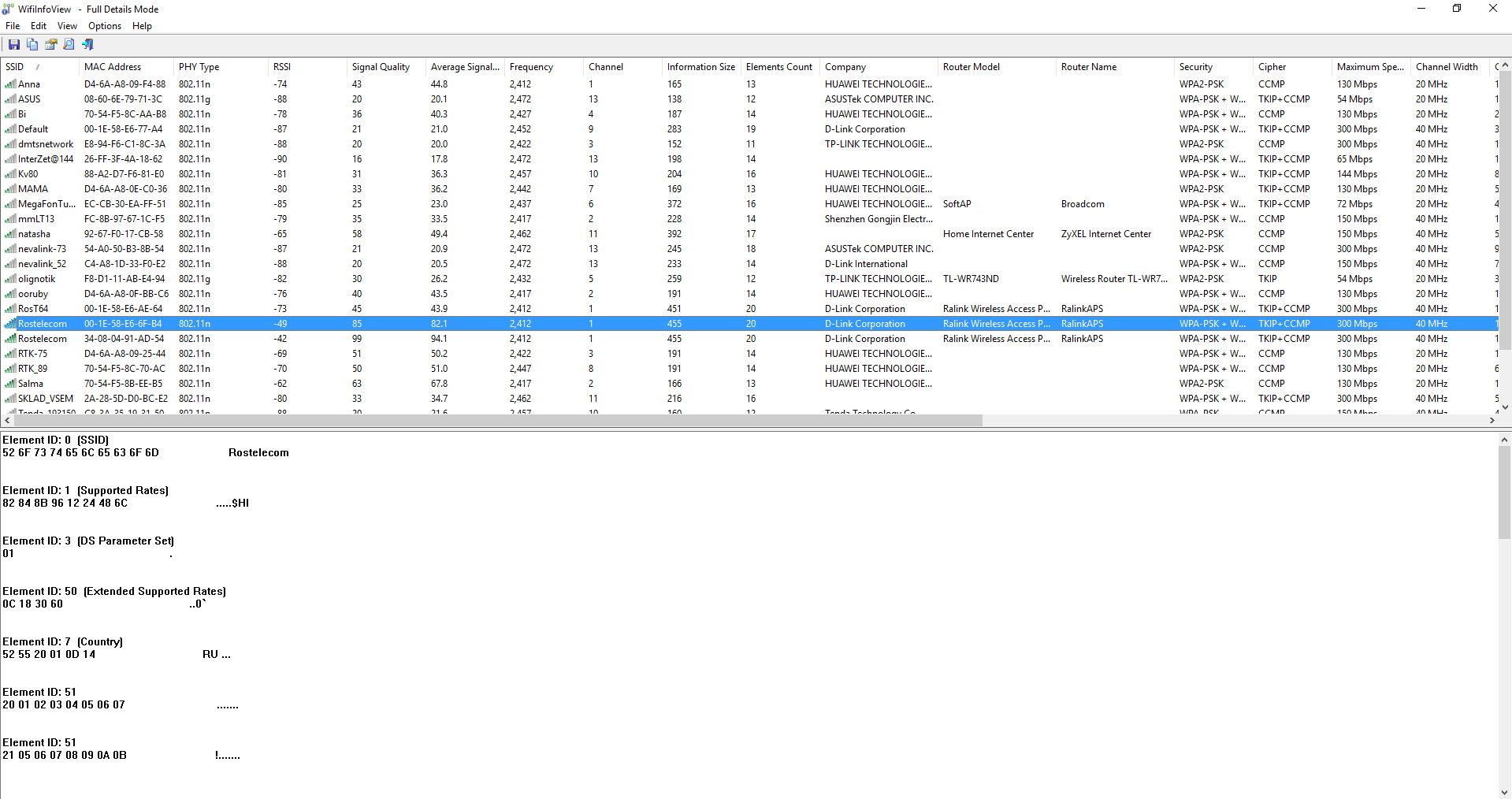Image resolution: width=1512 pixels, height=799 pixels.
Task: Click the signal icon next to natasha
Action: (11, 233)
